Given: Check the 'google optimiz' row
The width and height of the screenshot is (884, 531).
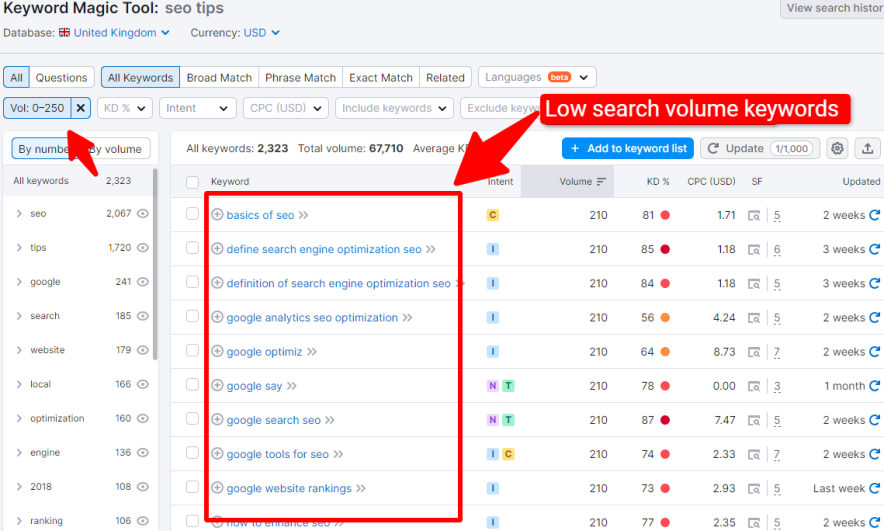Looking at the screenshot, I should 192,351.
